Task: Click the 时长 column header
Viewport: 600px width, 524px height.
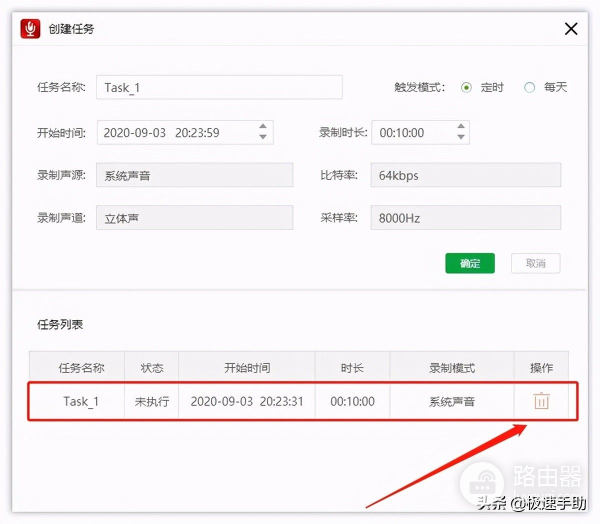Action: [x=352, y=368]
